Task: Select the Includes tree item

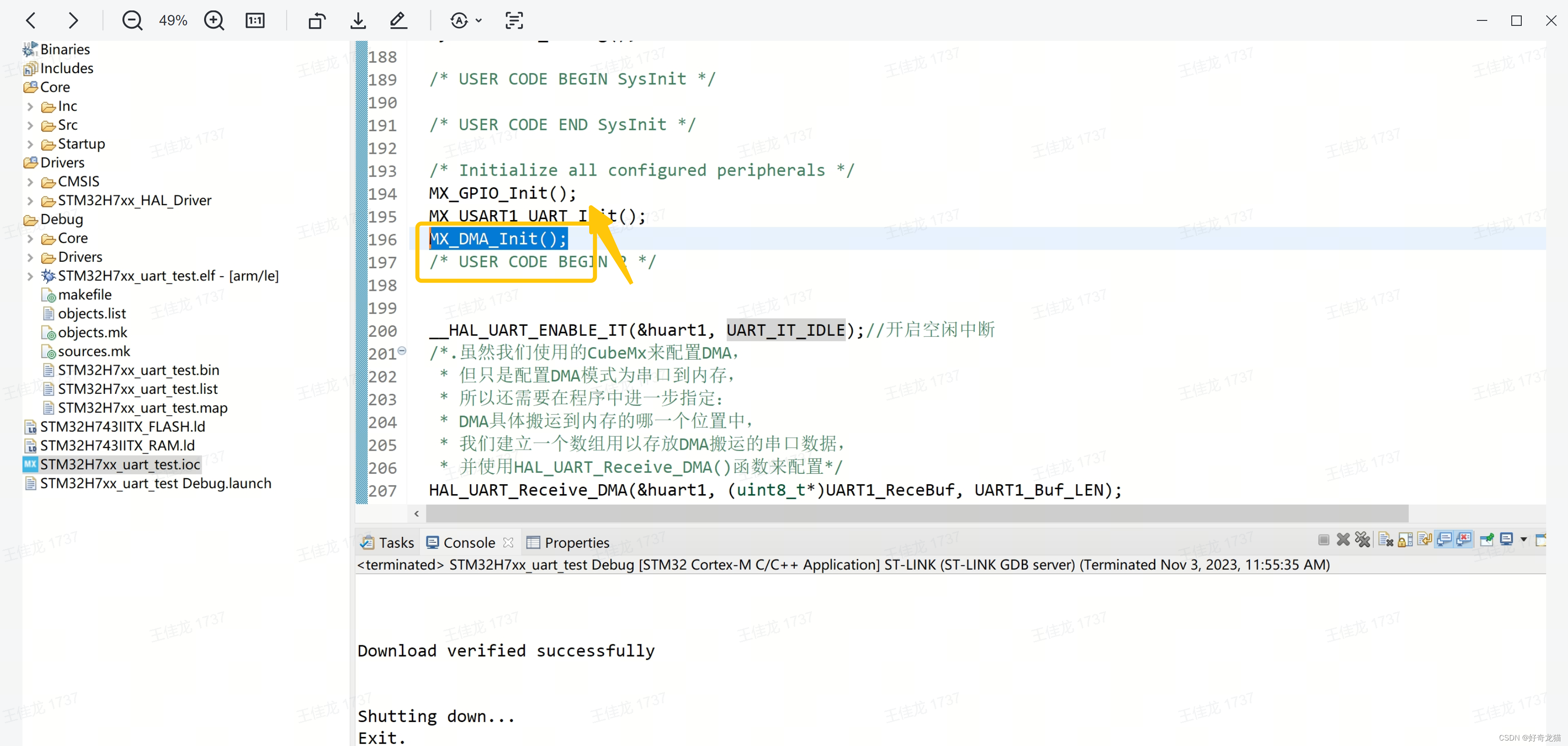Action: (59, 68)
